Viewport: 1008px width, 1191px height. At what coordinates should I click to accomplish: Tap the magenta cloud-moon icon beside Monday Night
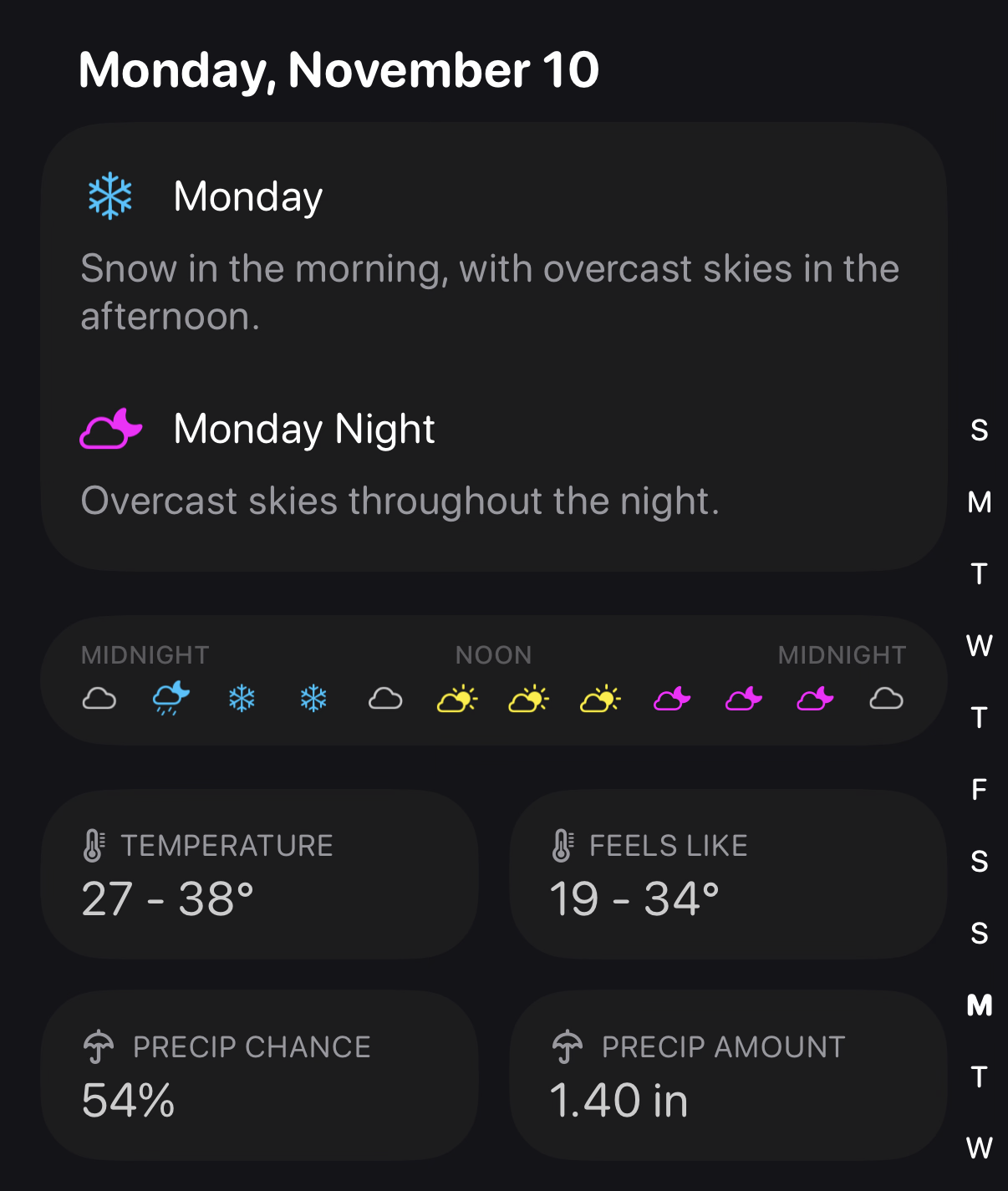[110, 429]
